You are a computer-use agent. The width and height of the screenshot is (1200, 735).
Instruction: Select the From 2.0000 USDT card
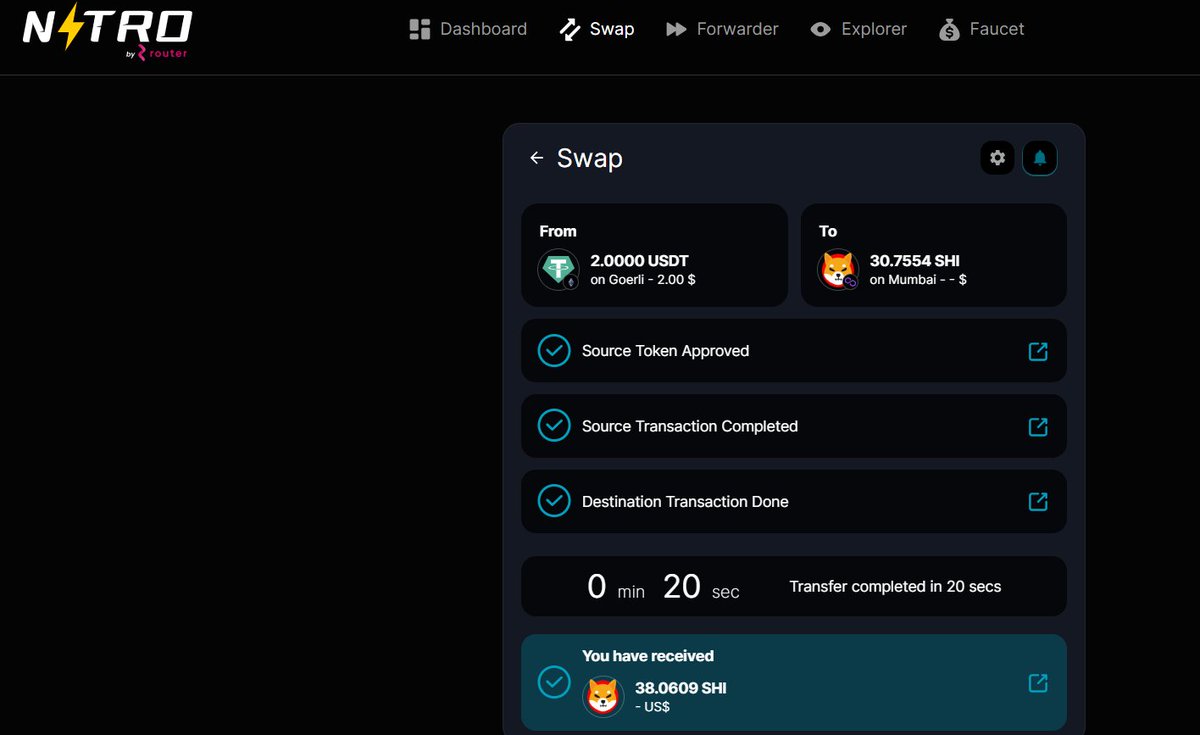pyautogui.click(x=655, y=255)
